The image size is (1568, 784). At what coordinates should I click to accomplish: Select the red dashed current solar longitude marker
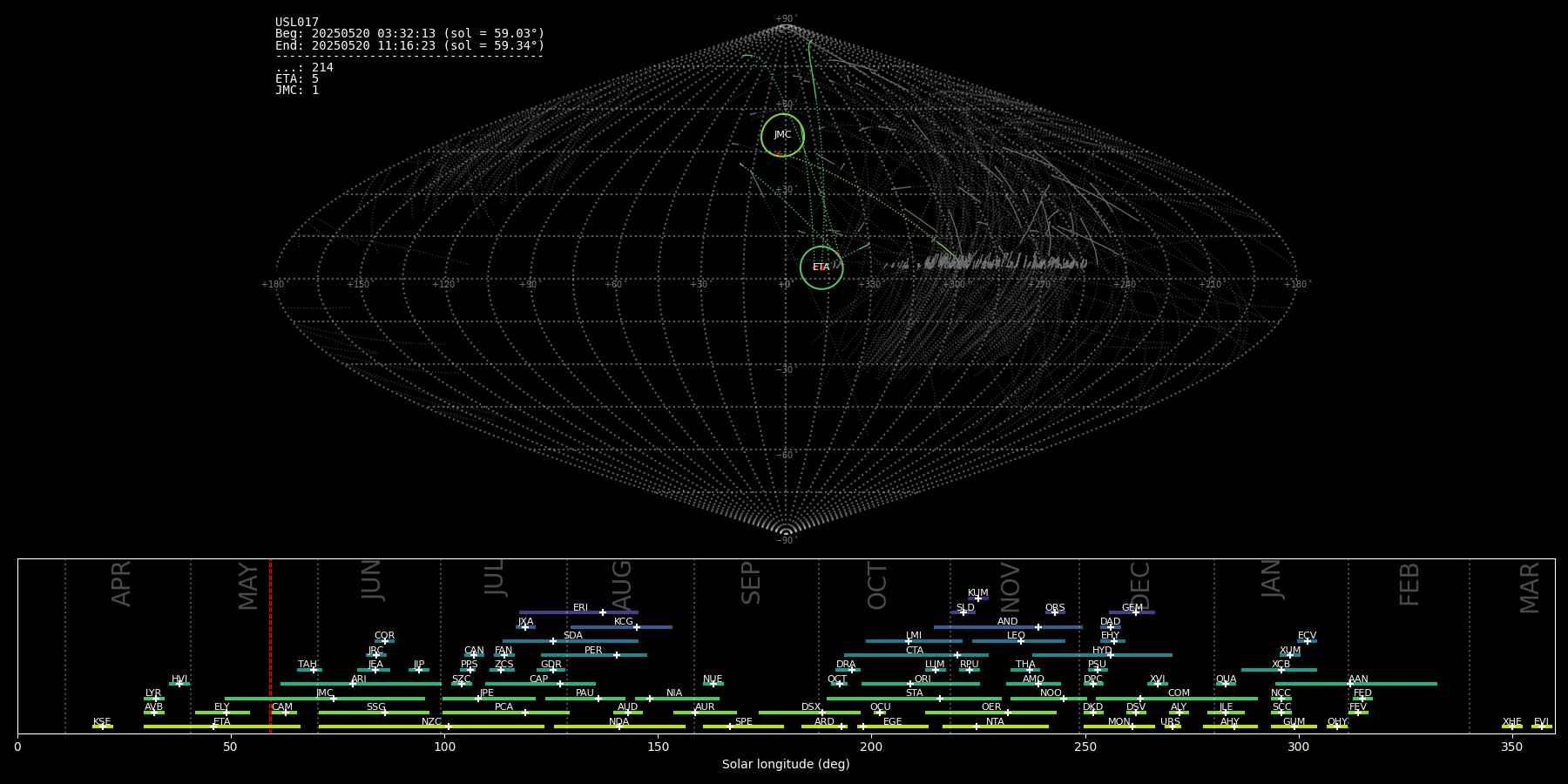270,645
